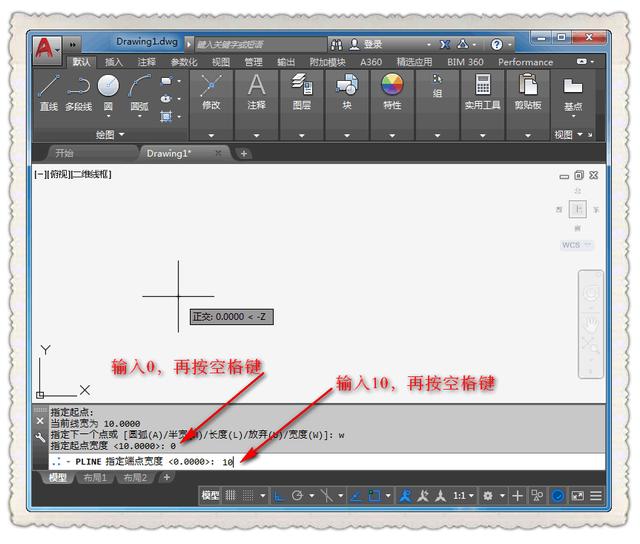Click the PLINE command line input
This screenshot has height=544, width=640.
click(x=327, y=462)
